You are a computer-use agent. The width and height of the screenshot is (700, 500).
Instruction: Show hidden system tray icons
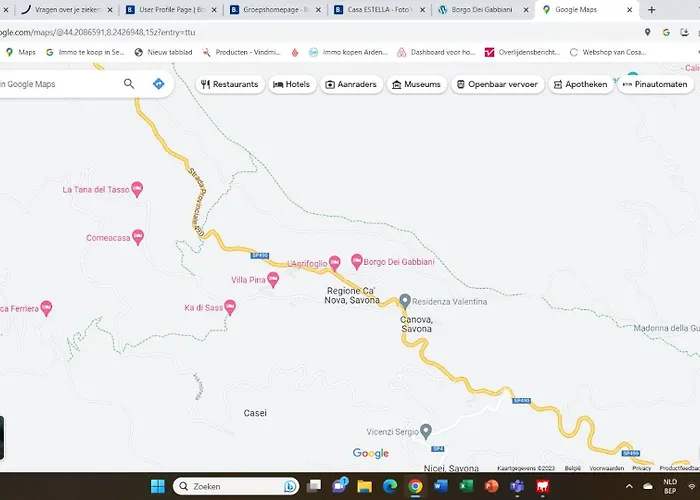point(629,486)
